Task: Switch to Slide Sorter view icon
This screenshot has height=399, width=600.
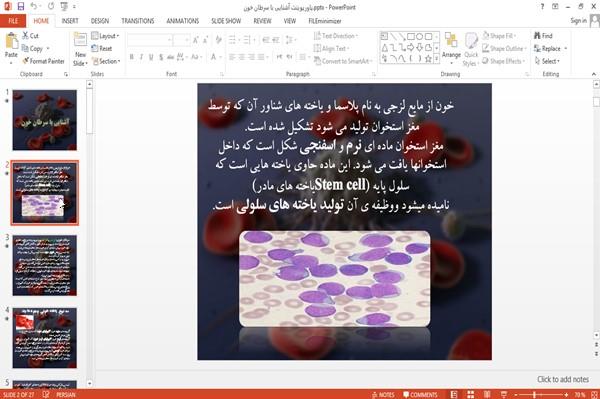Action: (470, 394)
